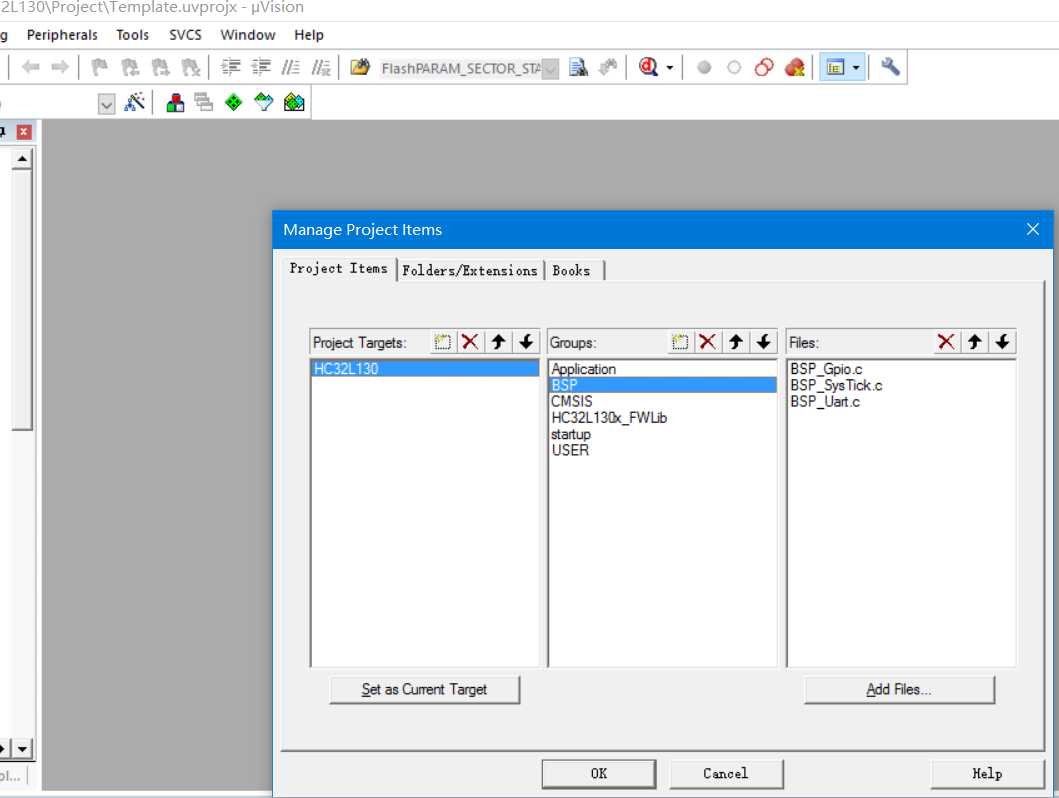This screenshot has height=798, width=1059.
Task: Open Select Software Packs icon
Action: click(263, 103)
